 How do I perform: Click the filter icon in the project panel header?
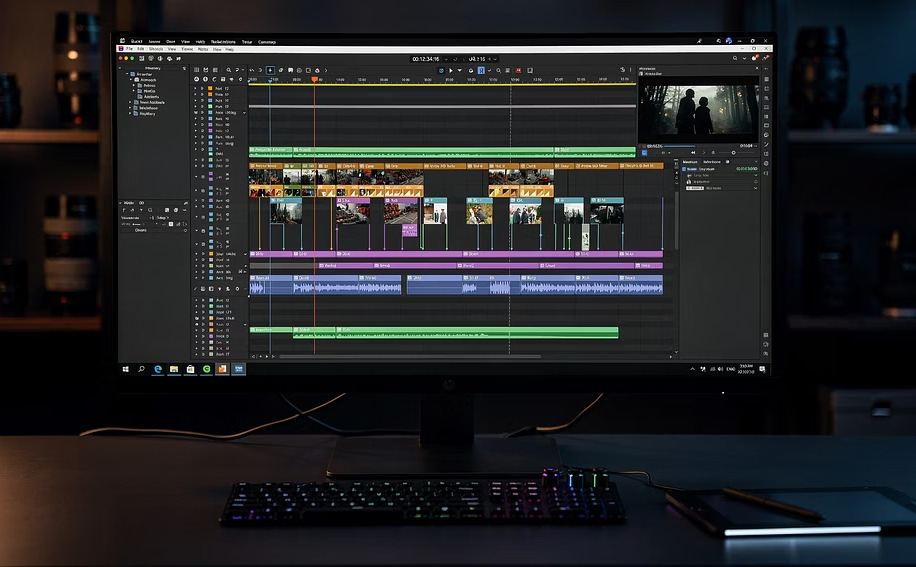pos(185,68)
